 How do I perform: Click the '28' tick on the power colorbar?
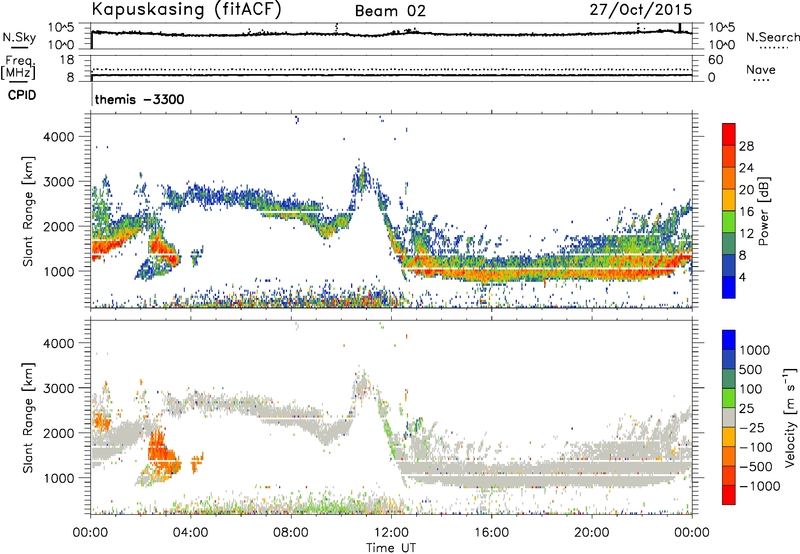(x=746, y=146)
